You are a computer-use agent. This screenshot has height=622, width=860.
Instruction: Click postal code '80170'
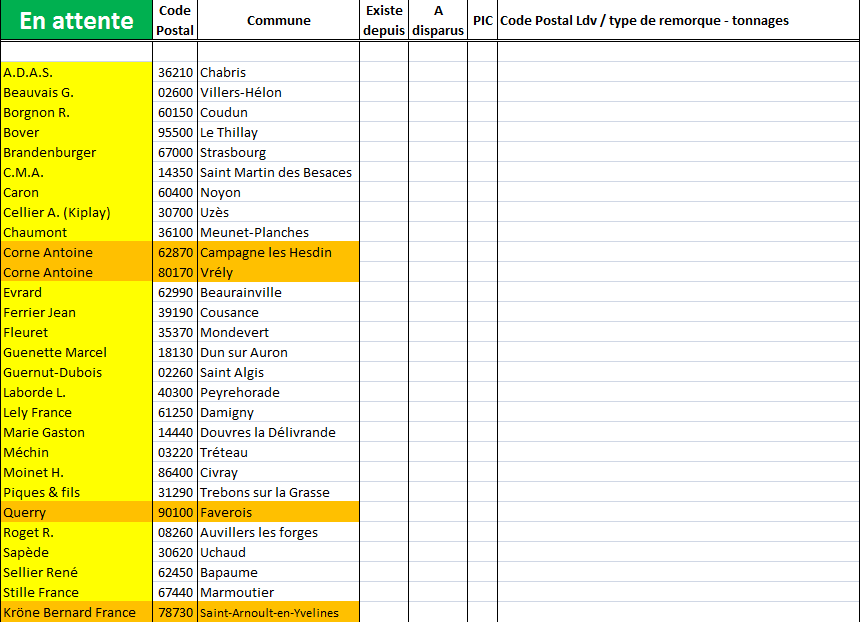tap(175, 273)
